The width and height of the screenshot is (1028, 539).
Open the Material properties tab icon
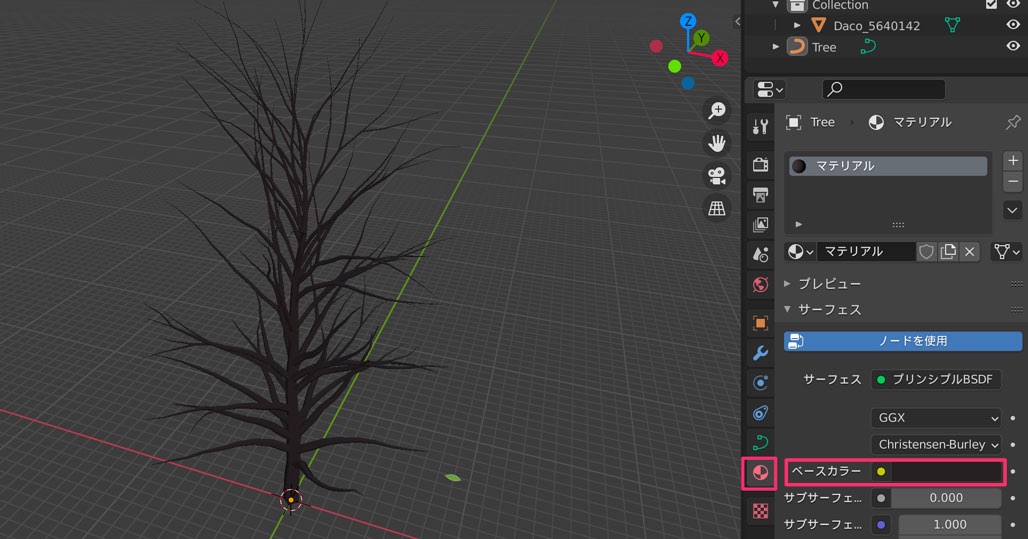[x=760, y=473]
